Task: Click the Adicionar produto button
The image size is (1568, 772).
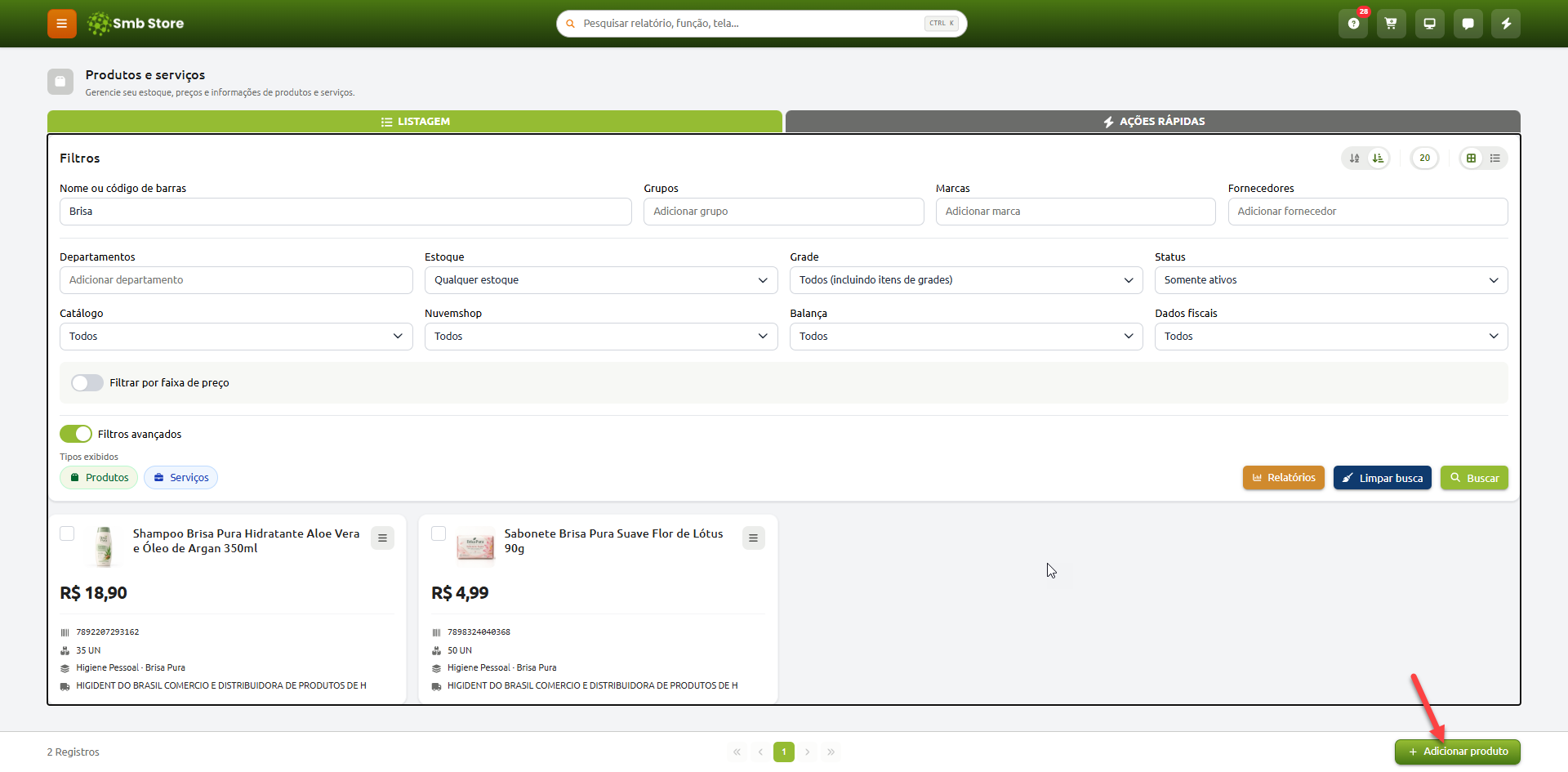Action: 1458,752
